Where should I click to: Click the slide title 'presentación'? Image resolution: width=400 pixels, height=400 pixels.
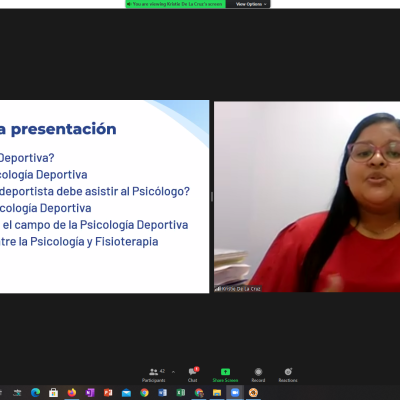coord(64,129)
